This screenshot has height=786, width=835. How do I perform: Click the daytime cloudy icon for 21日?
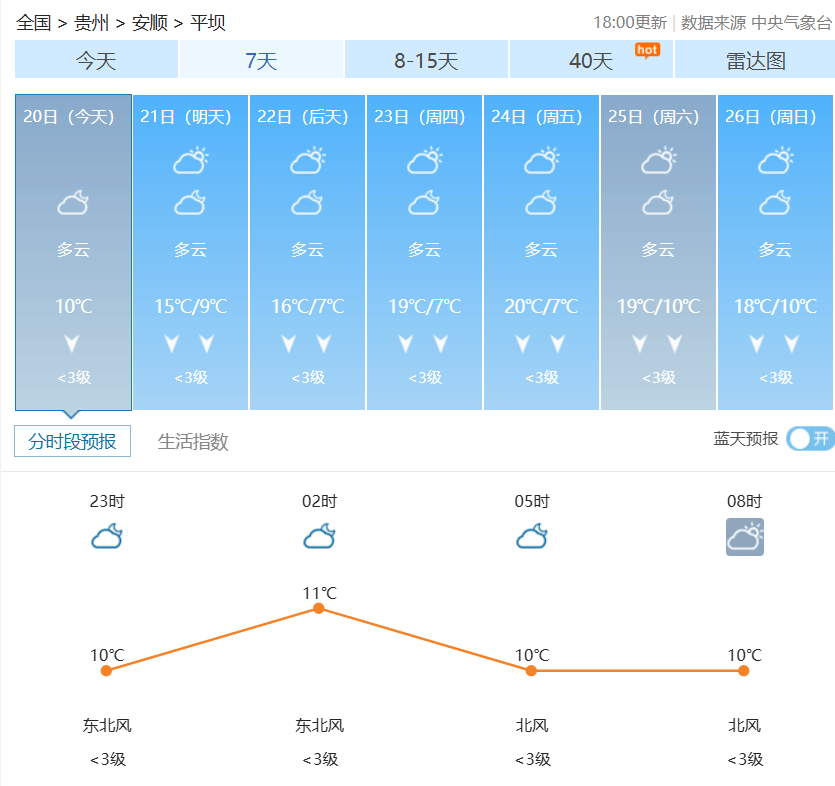click(190, 160)
